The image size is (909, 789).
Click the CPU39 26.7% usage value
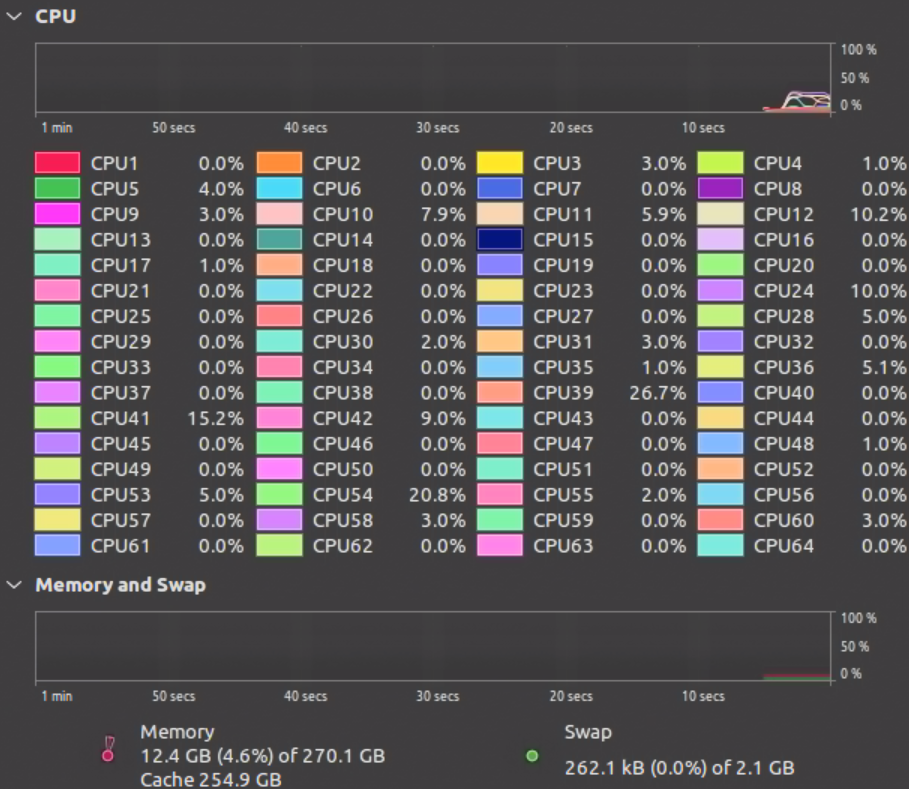pyautogui.click(x=657, y=393)
